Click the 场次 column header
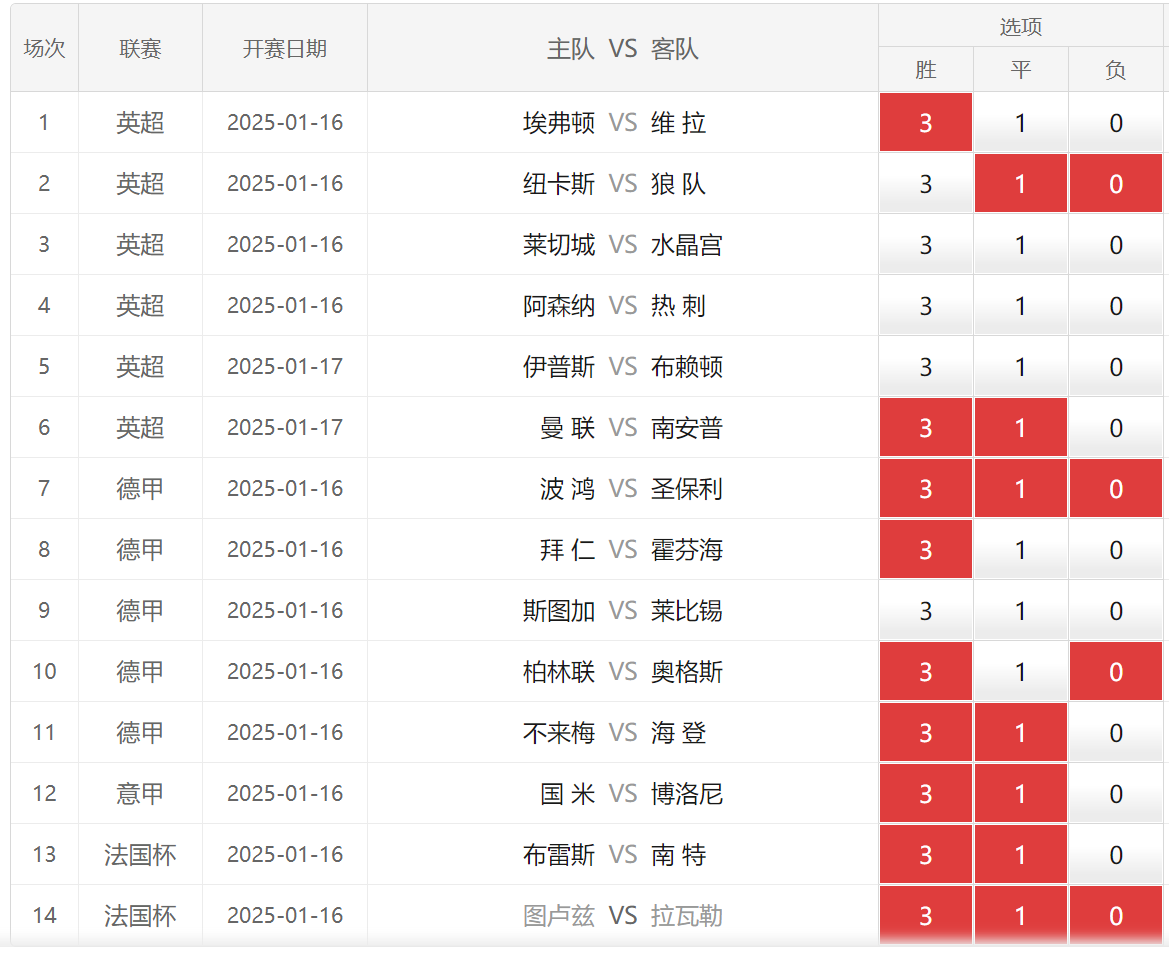 (44, 48)
